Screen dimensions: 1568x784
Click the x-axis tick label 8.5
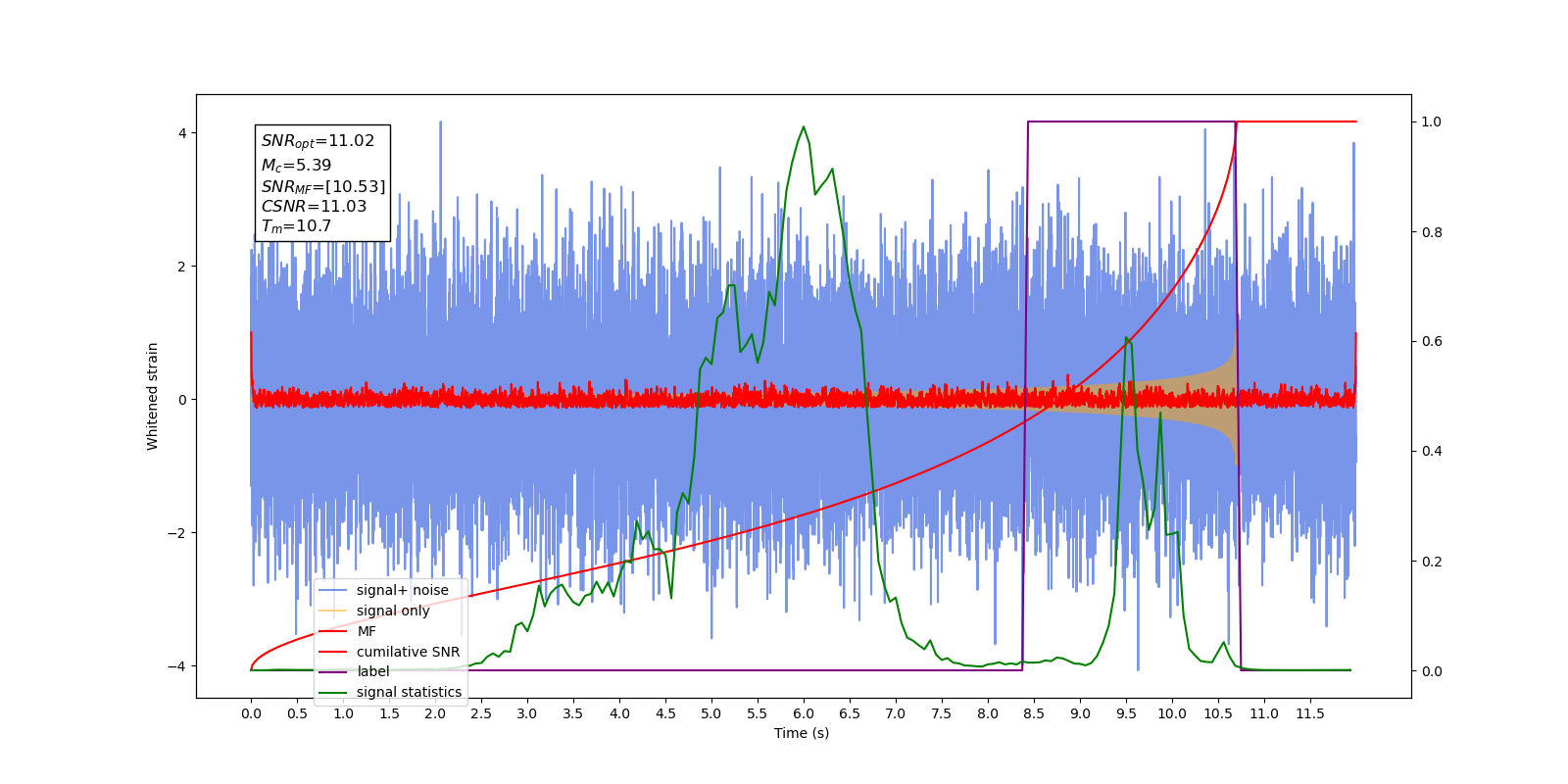pyautogui.click(x=1034, y=713)
